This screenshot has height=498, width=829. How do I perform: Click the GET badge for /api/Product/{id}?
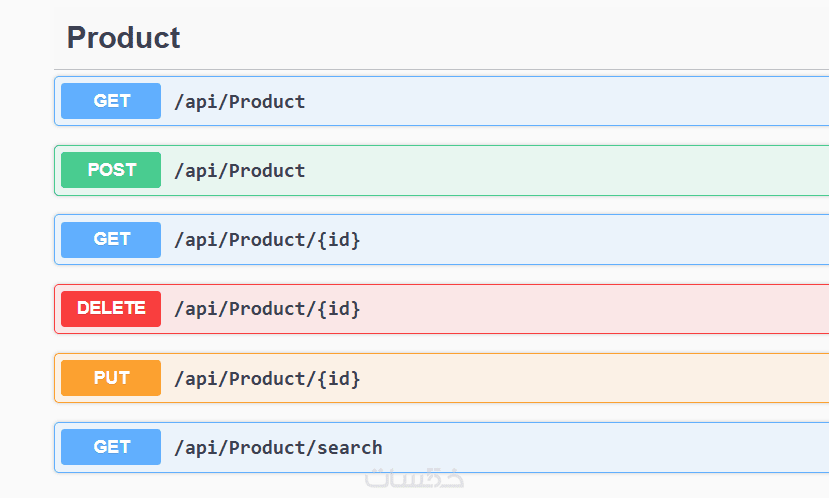point(111,240)
